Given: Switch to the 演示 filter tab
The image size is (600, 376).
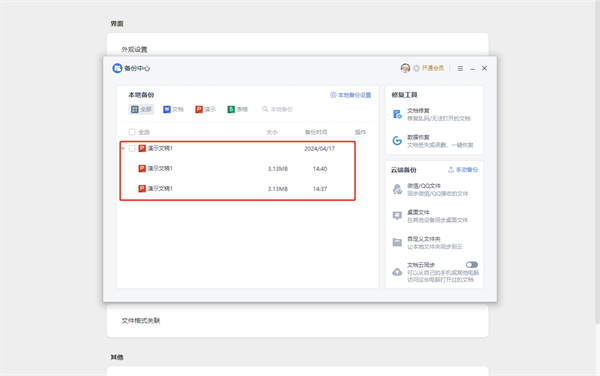Looking at the screenshot, I should pos(205,109).
